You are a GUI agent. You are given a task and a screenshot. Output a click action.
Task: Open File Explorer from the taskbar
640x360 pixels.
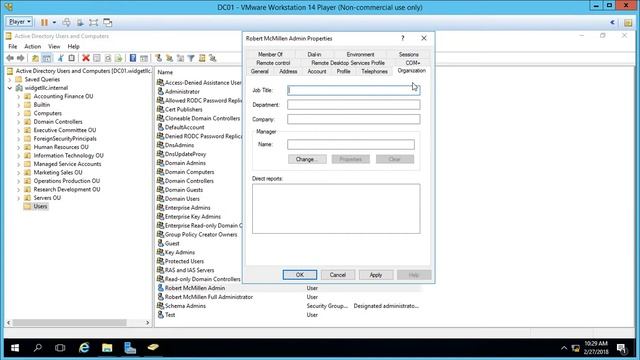pos(107,348)
